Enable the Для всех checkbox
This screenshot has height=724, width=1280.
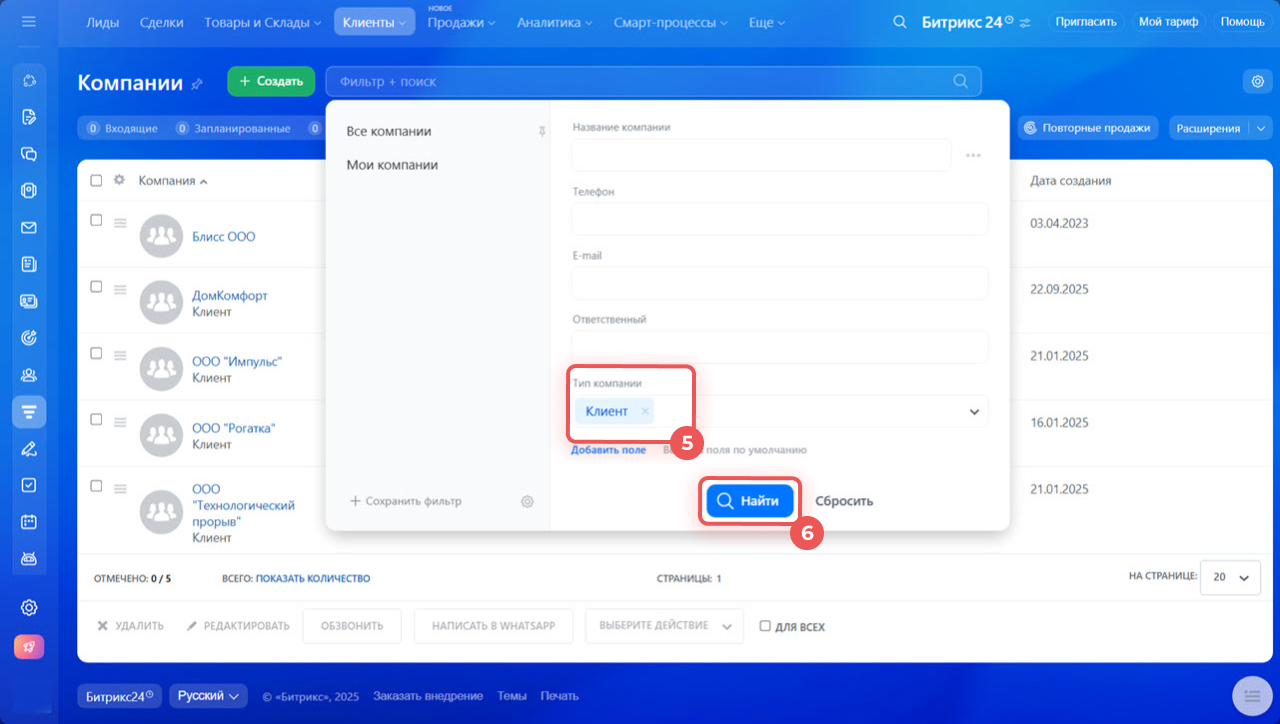click(x=765, y=627)
